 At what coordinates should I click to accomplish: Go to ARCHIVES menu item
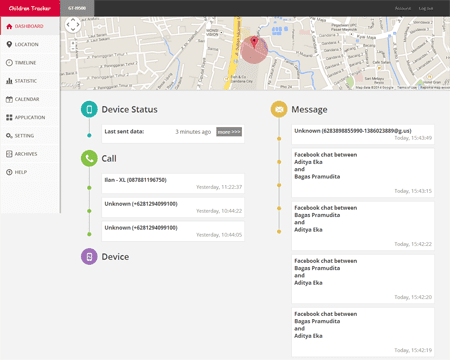(x=26, y=154)
